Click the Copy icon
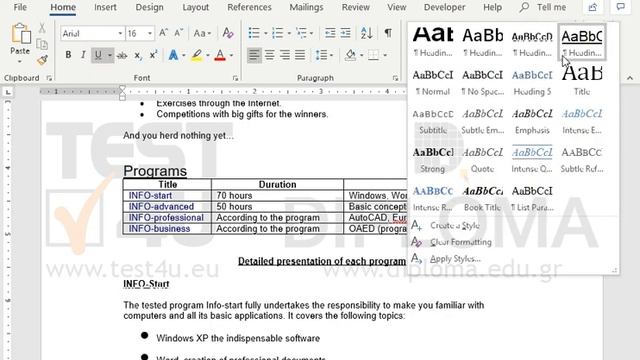The height and width of the screenshot is (360, 640). tap(42, 44)
